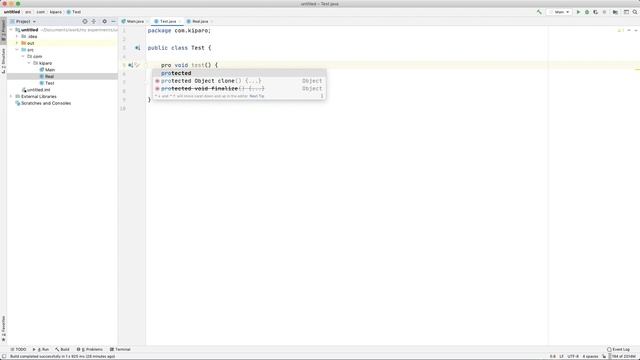Open the Run tool window
This screenshot has height=360, width=640.
coord(41,349)
